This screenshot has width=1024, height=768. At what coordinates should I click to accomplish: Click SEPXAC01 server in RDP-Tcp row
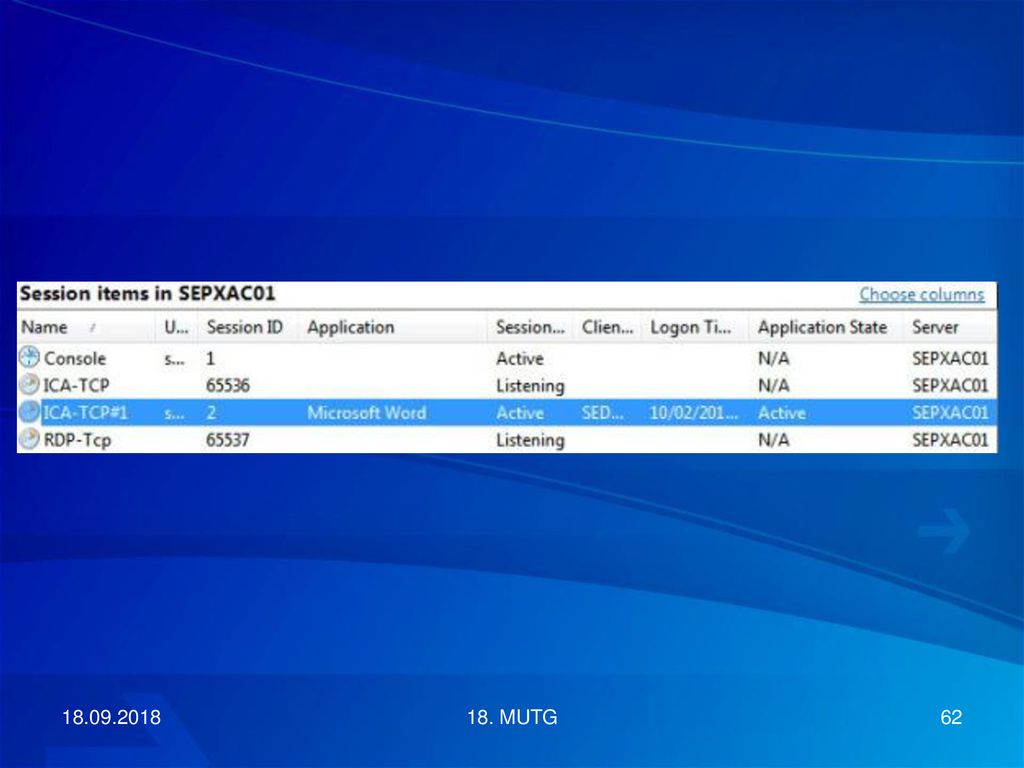[x=950, y=440]
